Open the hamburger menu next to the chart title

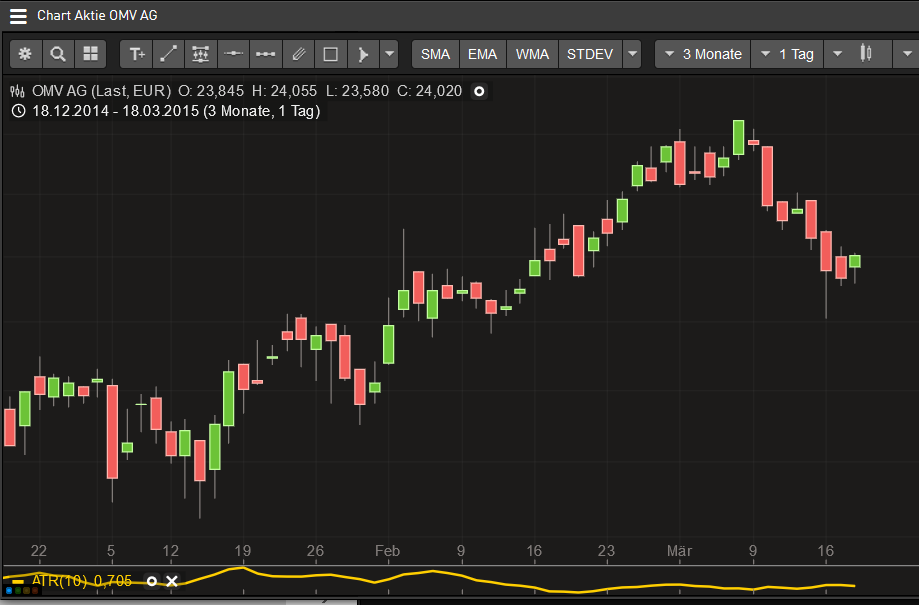(18, 16)
